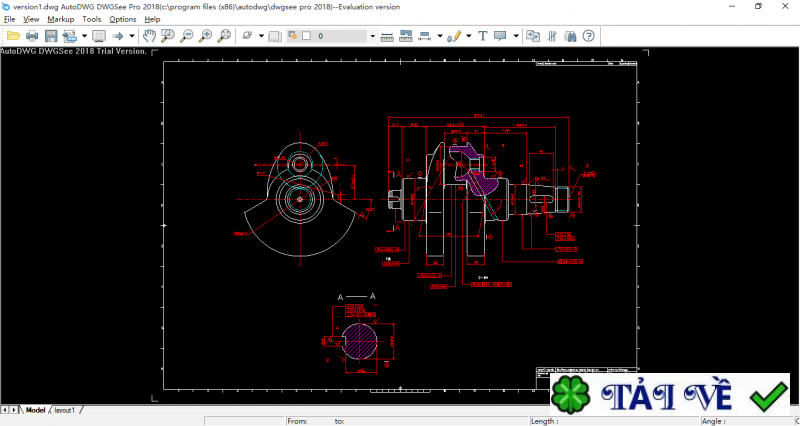
Task: Click the Zoom in magnifier icon
Action: click(205, 36)
